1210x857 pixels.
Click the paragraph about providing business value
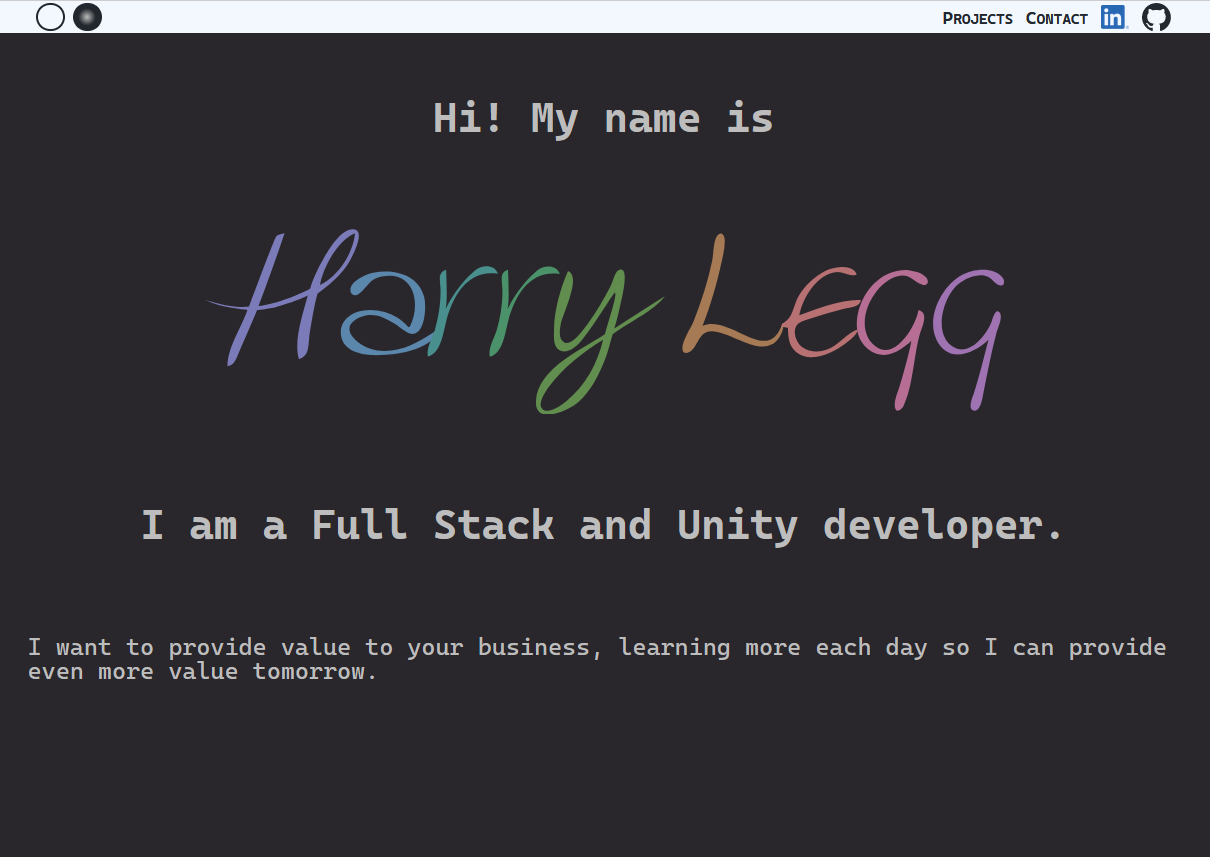click(598, 658)
